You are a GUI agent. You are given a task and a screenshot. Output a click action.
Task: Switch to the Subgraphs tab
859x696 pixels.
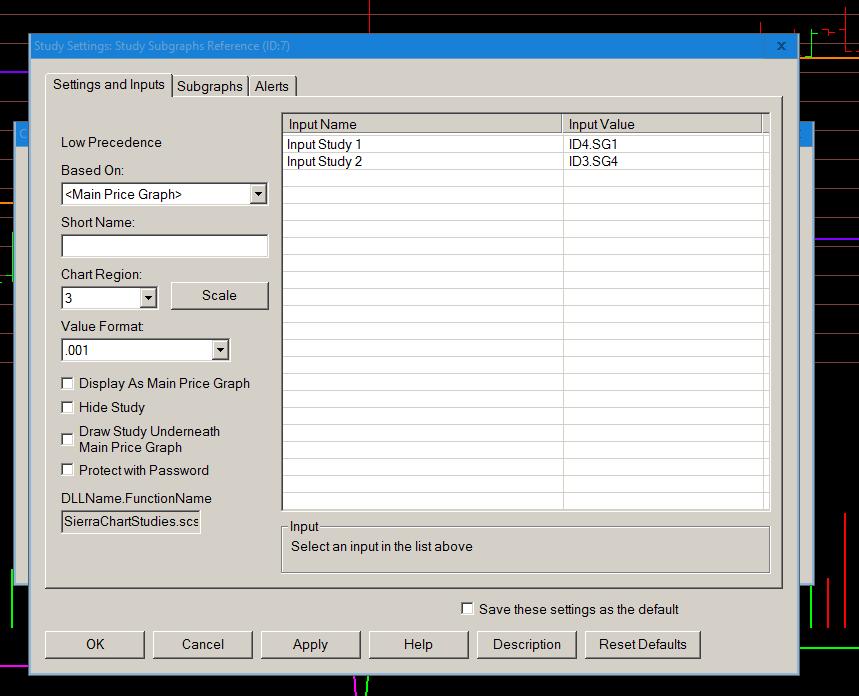210,87
